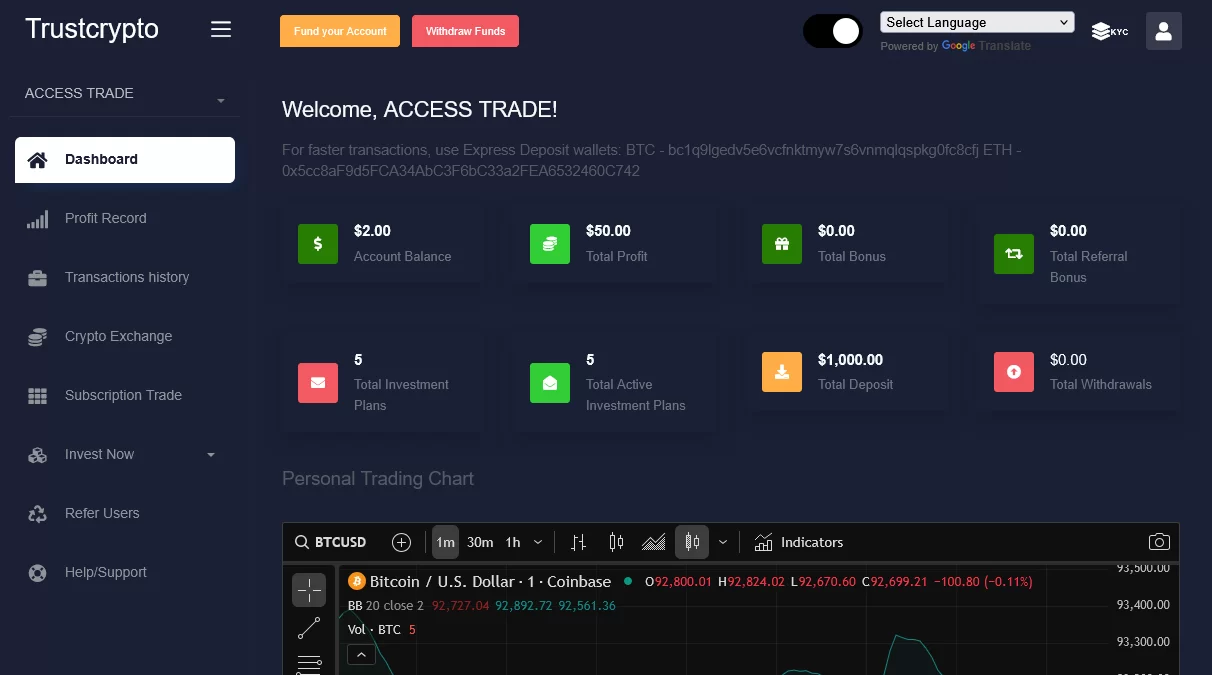Select the 30m timeframe on the chart
Viewport: 1212px width, 675px height.
pyautogui.click(x=480, y=542)
